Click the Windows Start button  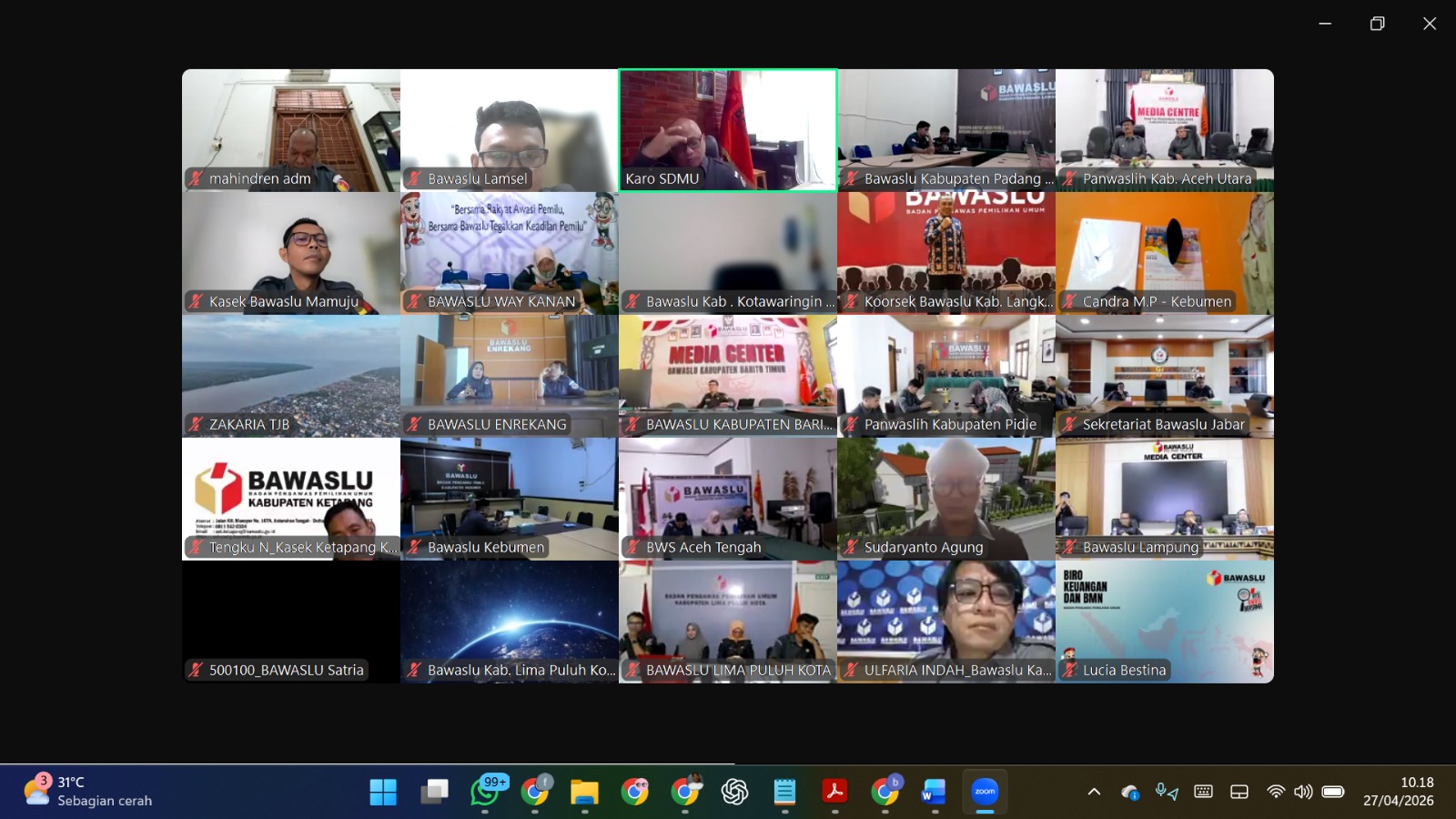tap(383, 792)
